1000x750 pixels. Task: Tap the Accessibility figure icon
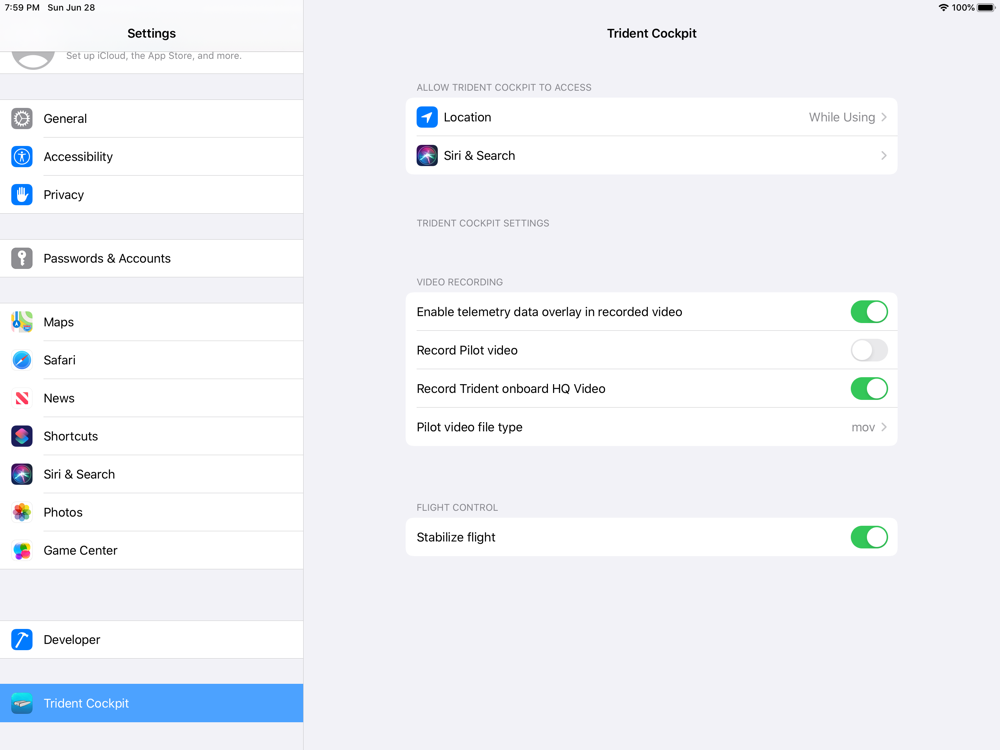(x=22, y=157)
